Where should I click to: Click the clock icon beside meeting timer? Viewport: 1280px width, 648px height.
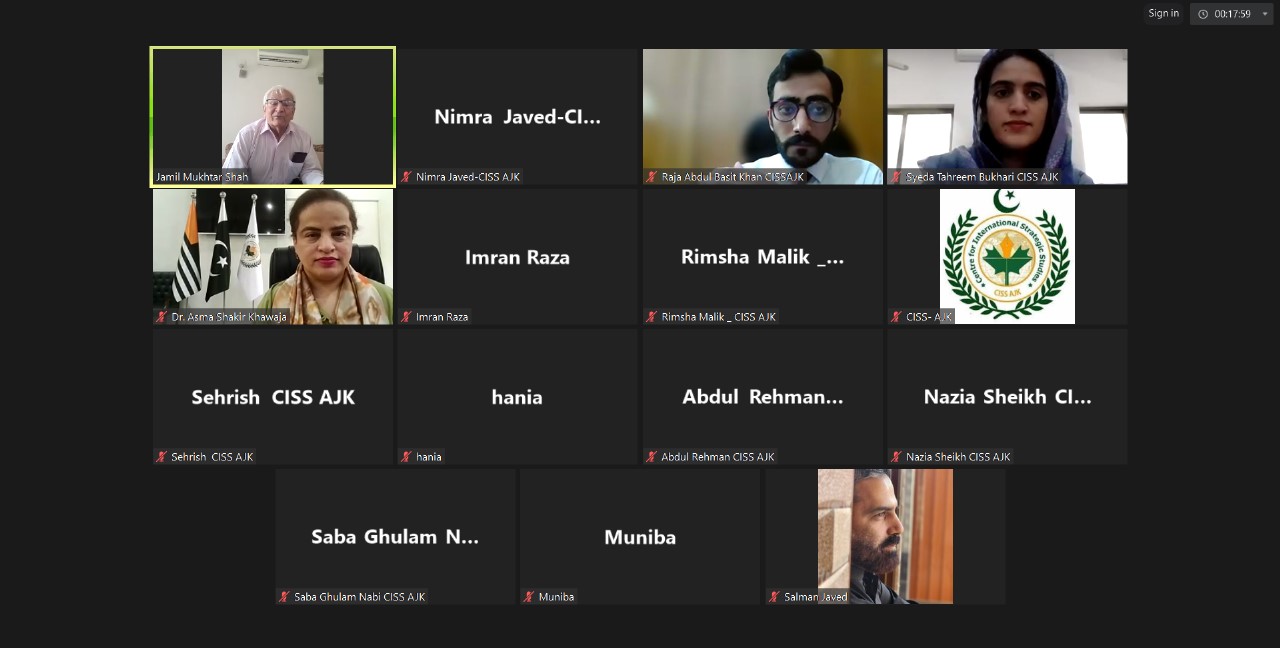1203,14
